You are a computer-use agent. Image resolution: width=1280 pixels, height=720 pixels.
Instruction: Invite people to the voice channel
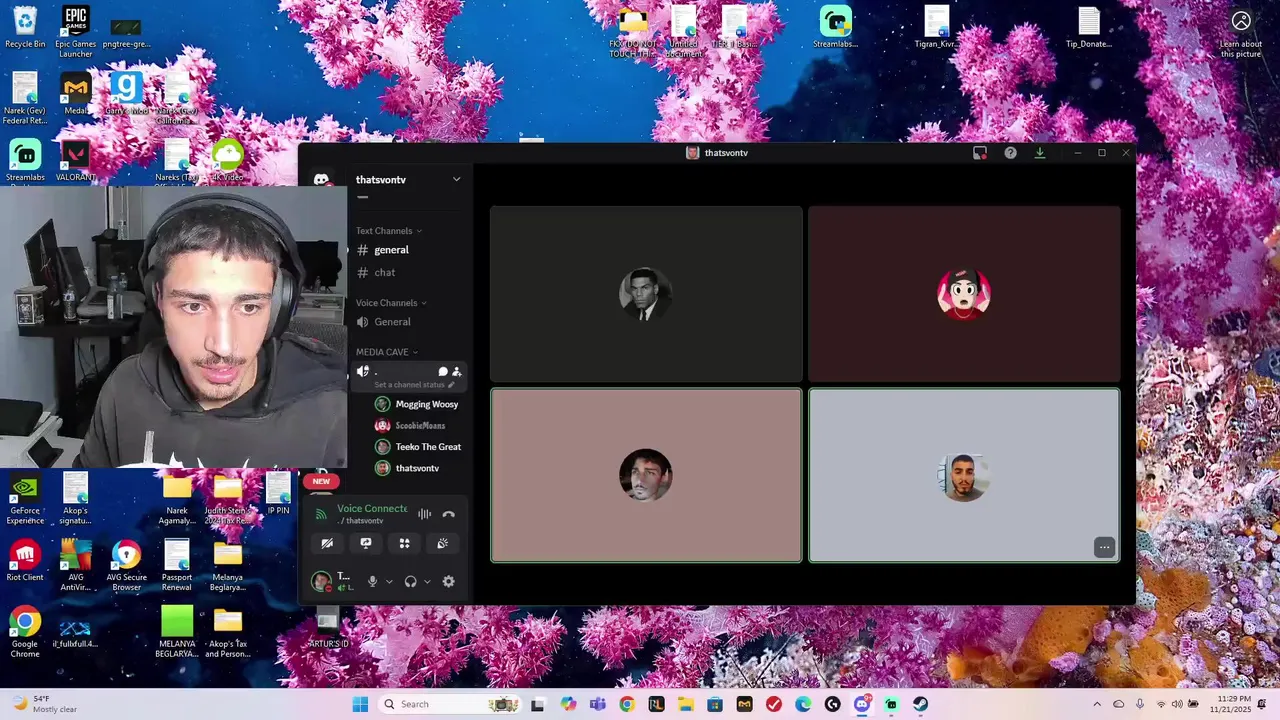457,371
